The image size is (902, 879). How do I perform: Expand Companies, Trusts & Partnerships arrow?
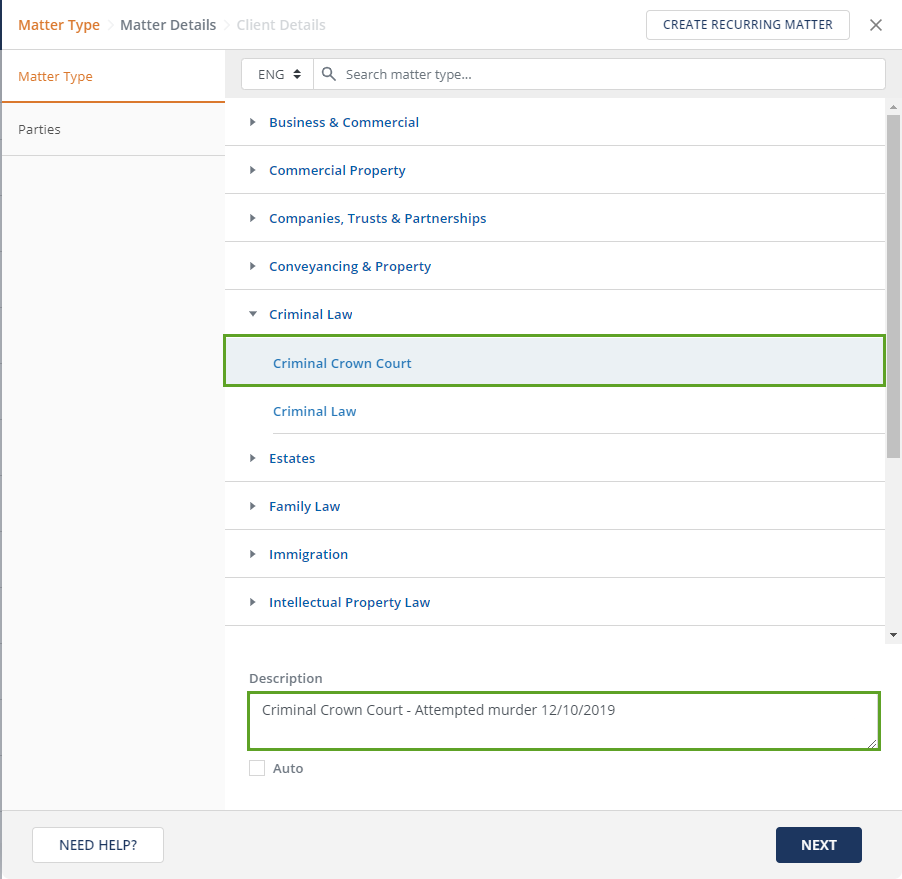(x=253, y=218)
